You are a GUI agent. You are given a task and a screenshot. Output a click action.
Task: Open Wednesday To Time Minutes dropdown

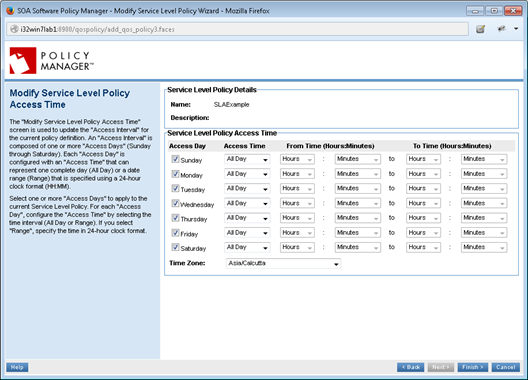[484, 203]
